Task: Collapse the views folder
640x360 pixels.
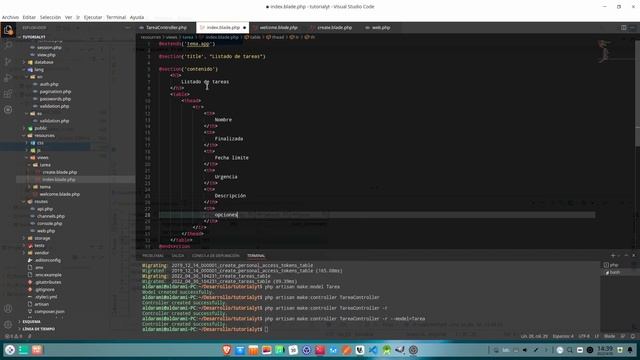Action: (42, 158)
